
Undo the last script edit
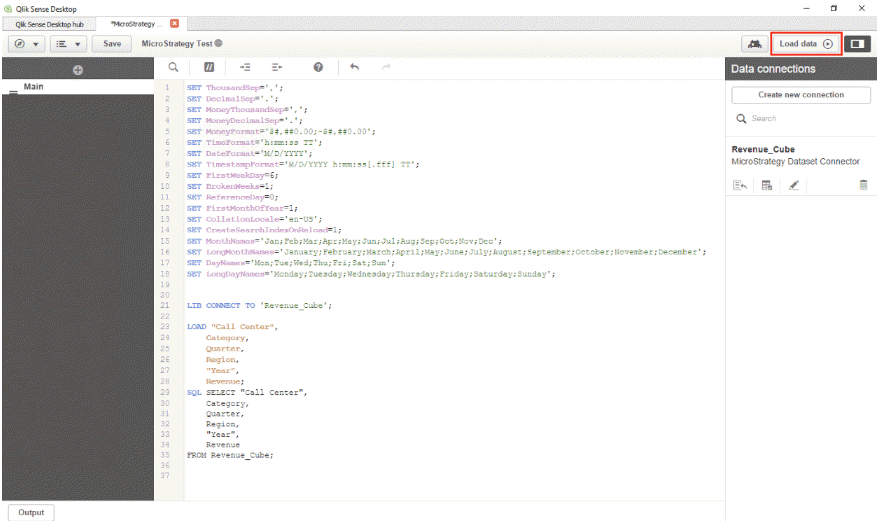coord(354,67)
